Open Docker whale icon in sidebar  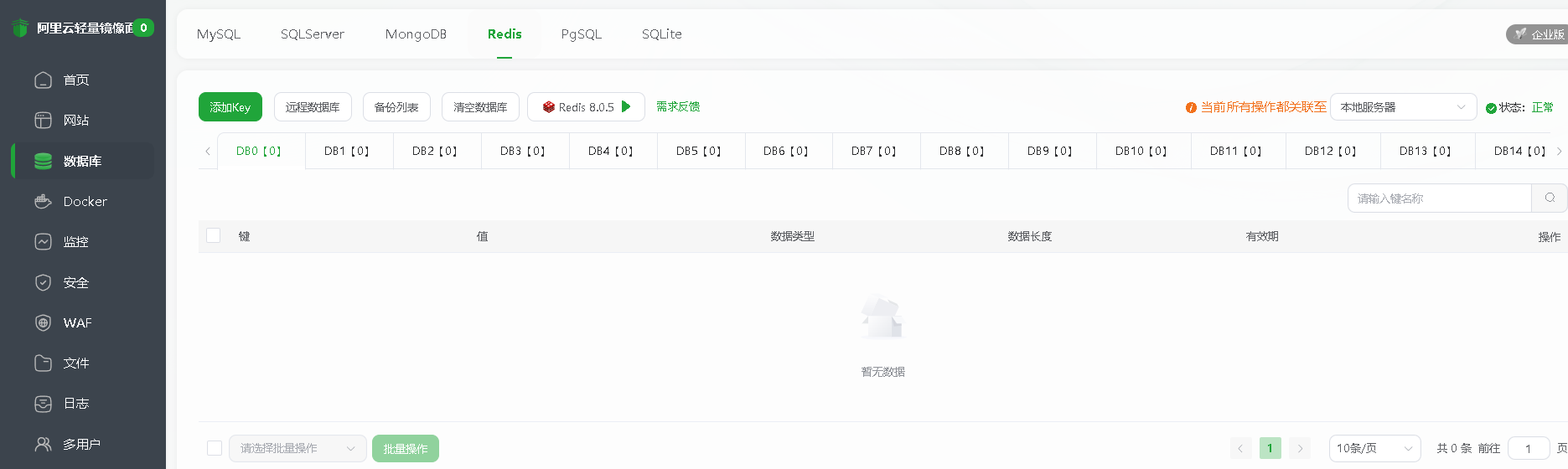click(x=43, y=201)
